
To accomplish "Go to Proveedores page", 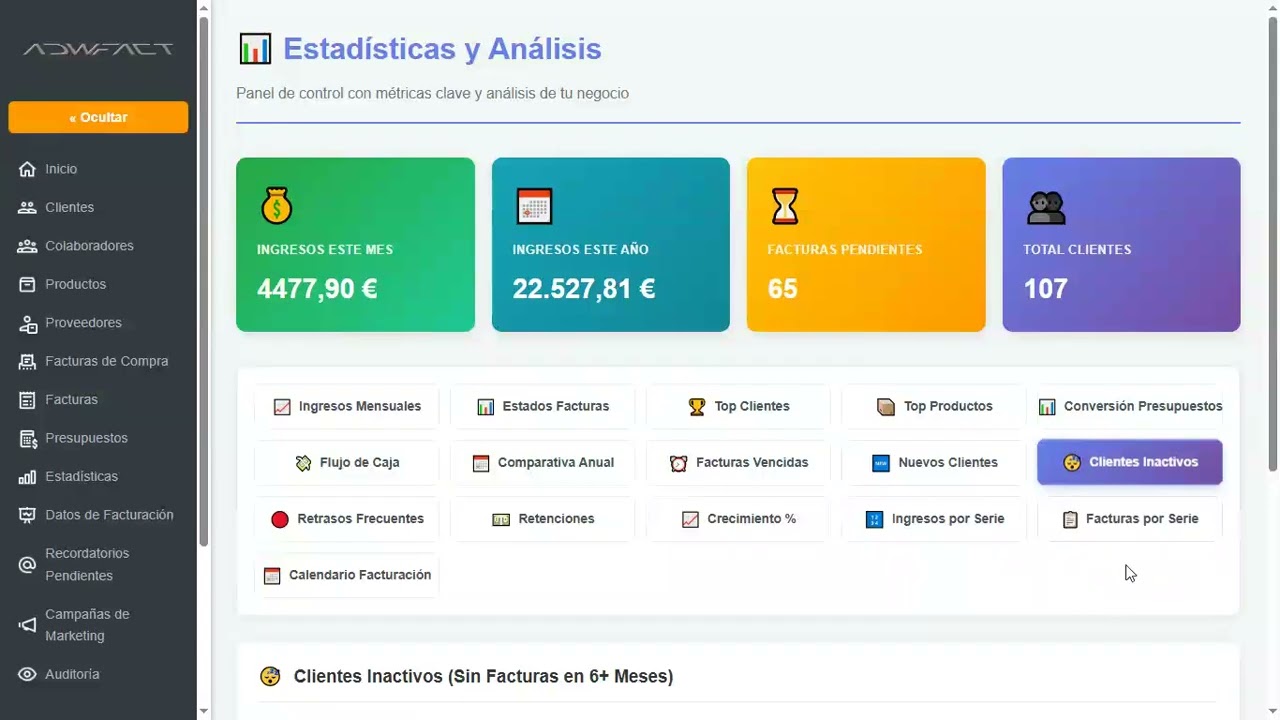I will [x=83, y=323].
